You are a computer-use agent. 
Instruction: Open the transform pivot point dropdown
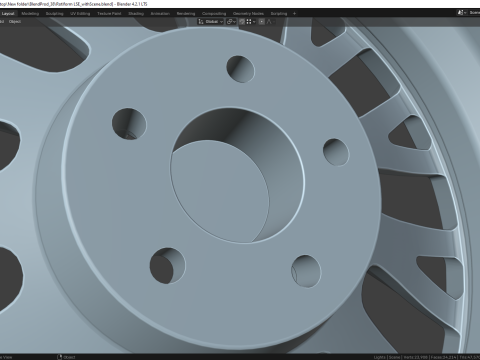pyautogui.click(x=231, y=22)
